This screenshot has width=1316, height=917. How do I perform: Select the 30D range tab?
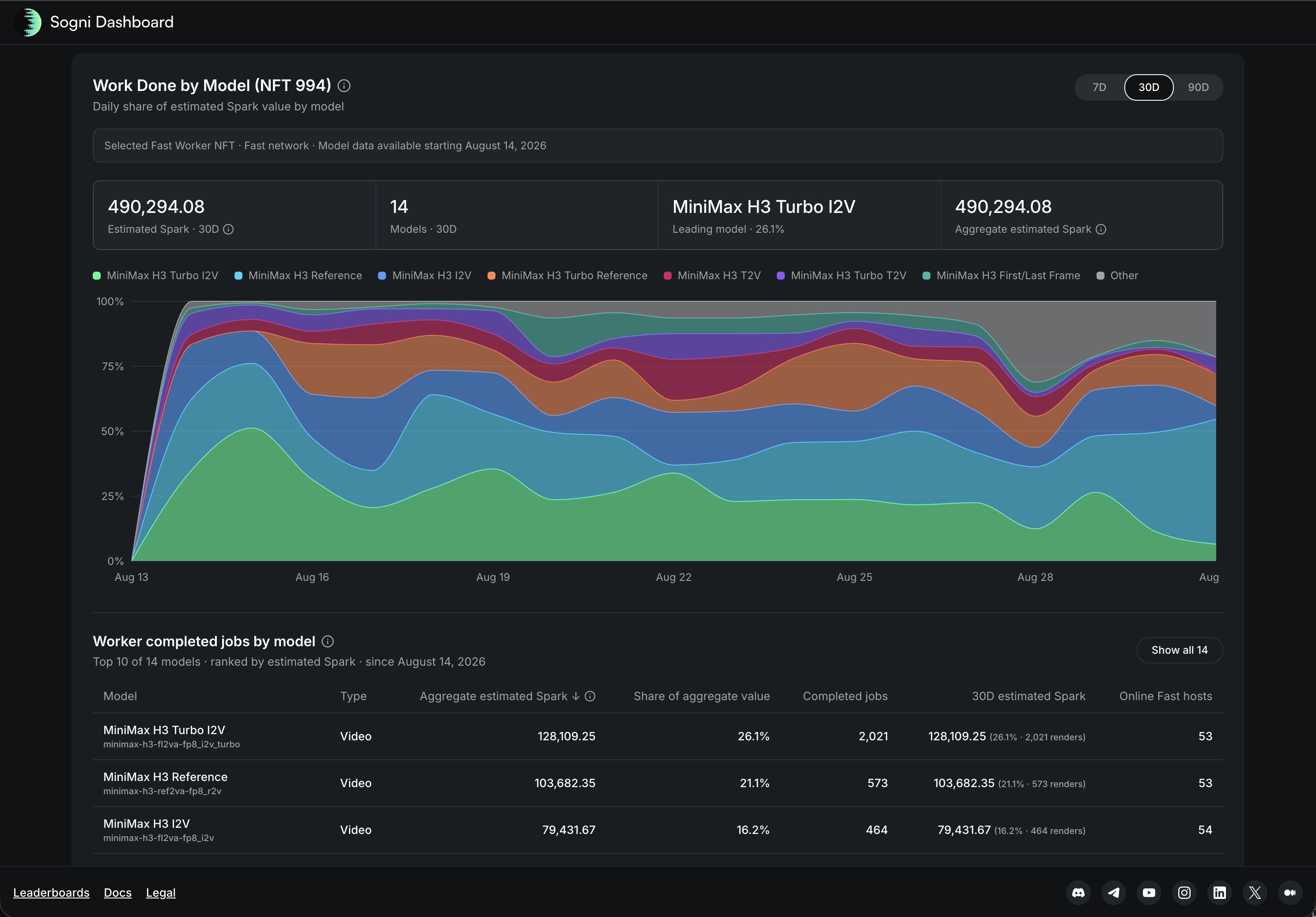1149,87
